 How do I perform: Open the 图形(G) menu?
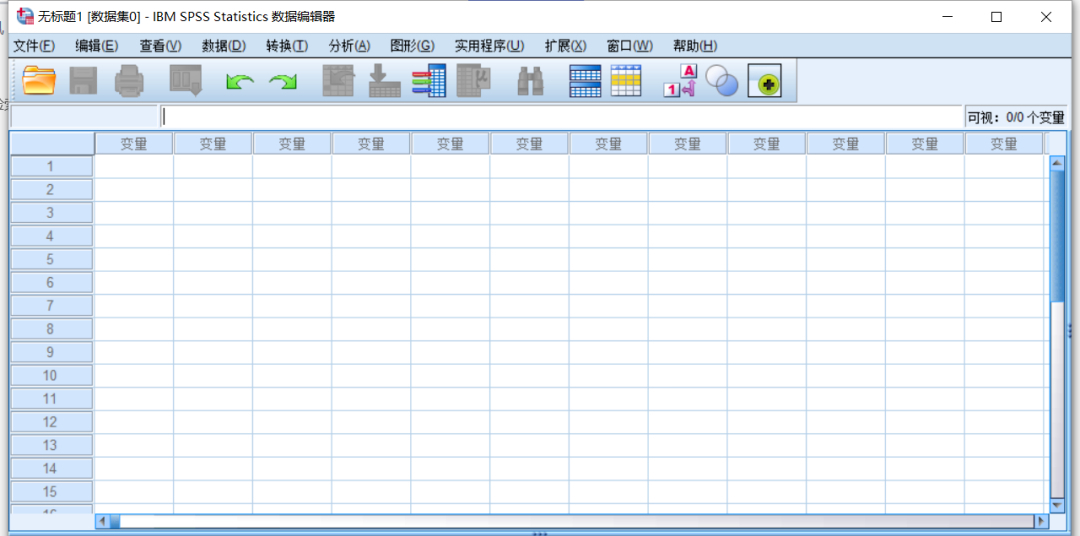412,46
